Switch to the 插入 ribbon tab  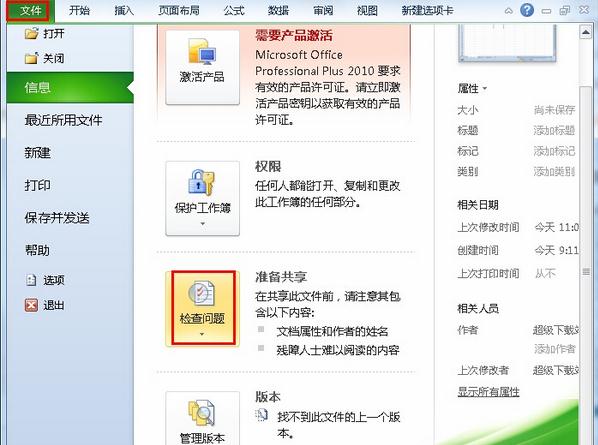pyautogui.click(x=124, y=10)
